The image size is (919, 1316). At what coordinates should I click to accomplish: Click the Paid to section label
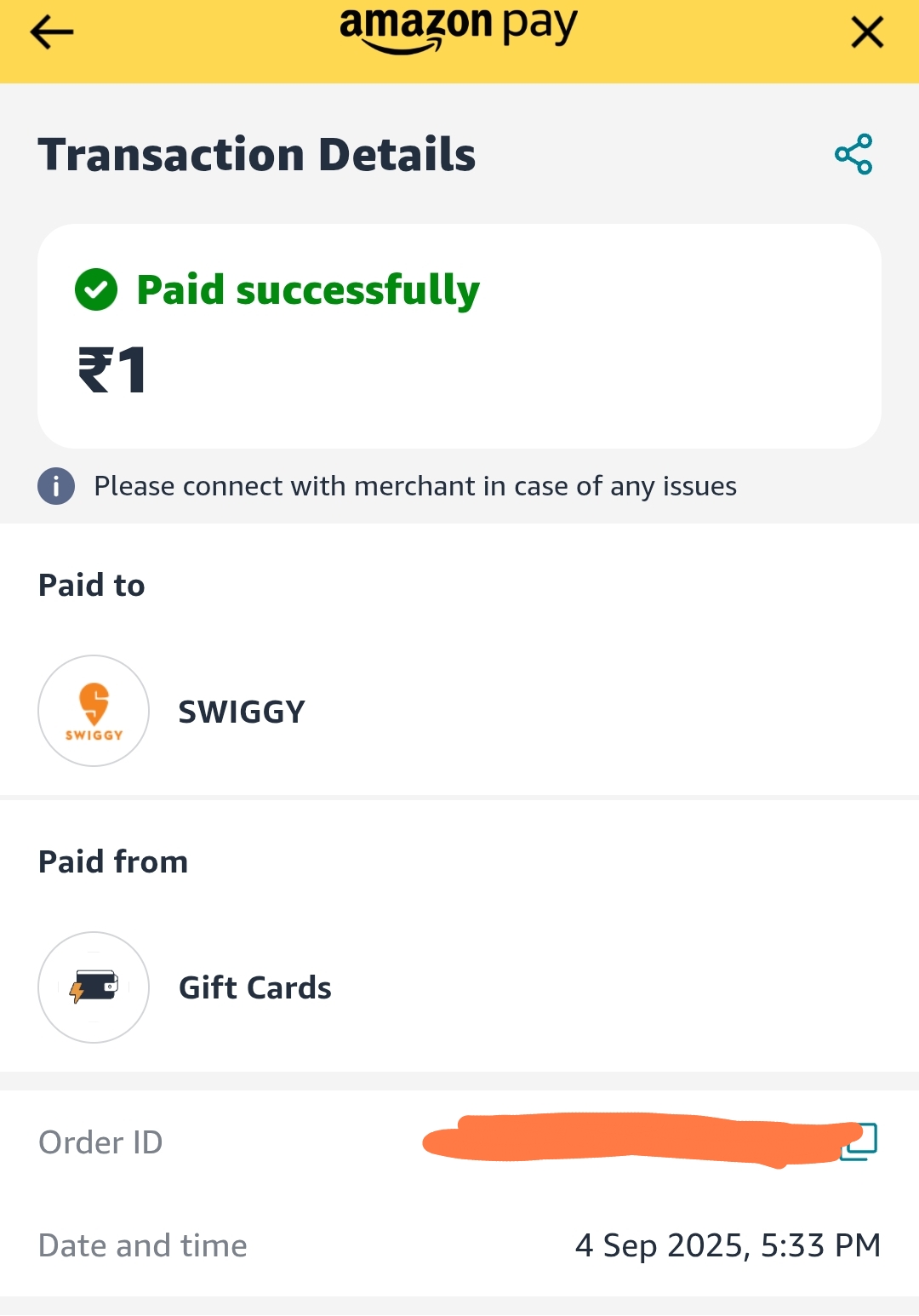92,586
